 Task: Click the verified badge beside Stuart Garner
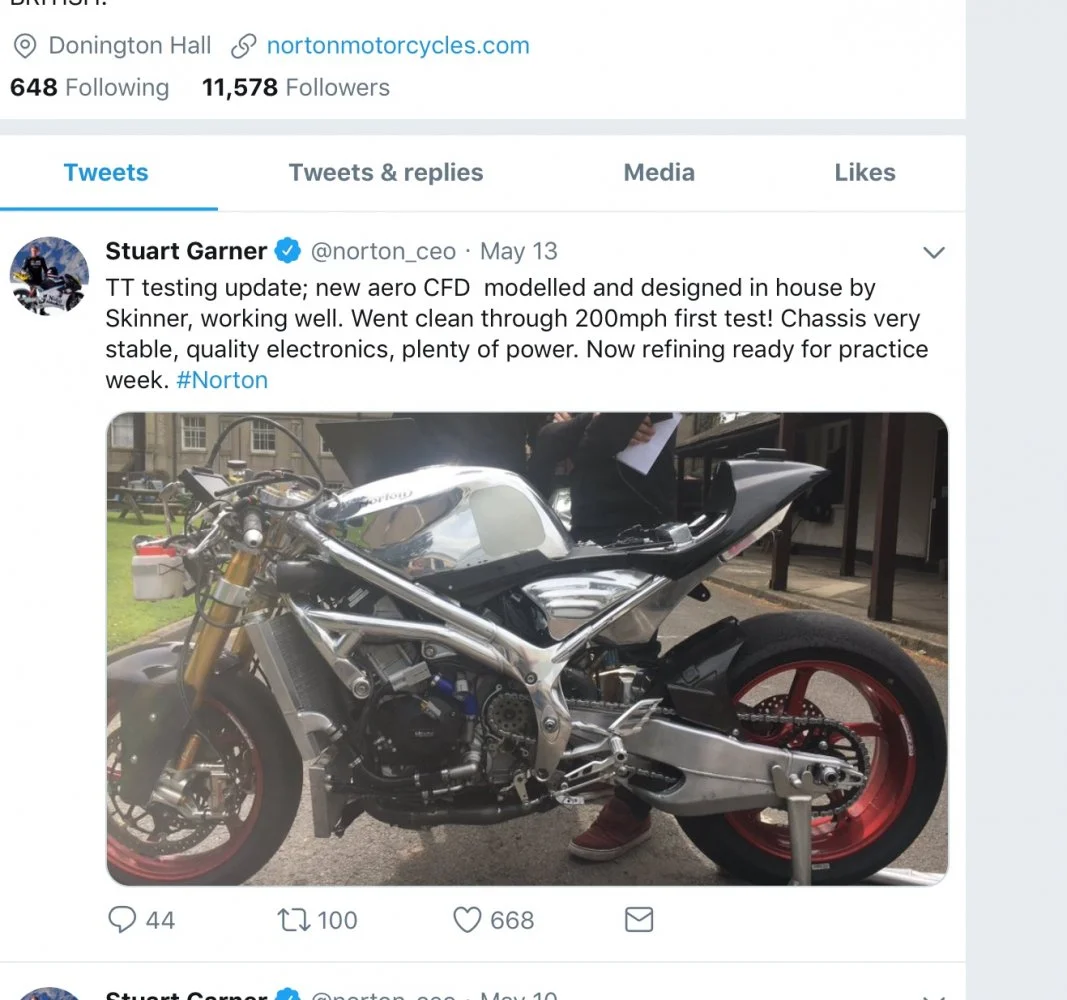287,251
